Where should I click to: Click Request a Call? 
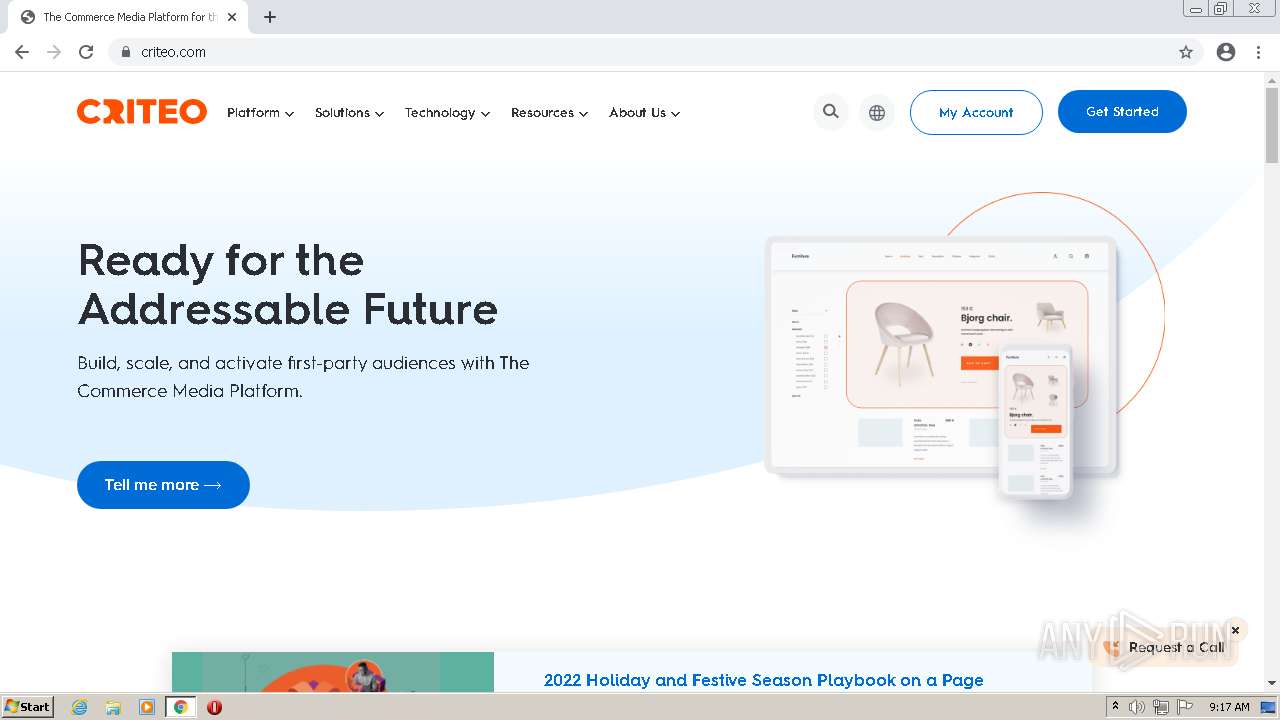click(x=1166, y=647)
